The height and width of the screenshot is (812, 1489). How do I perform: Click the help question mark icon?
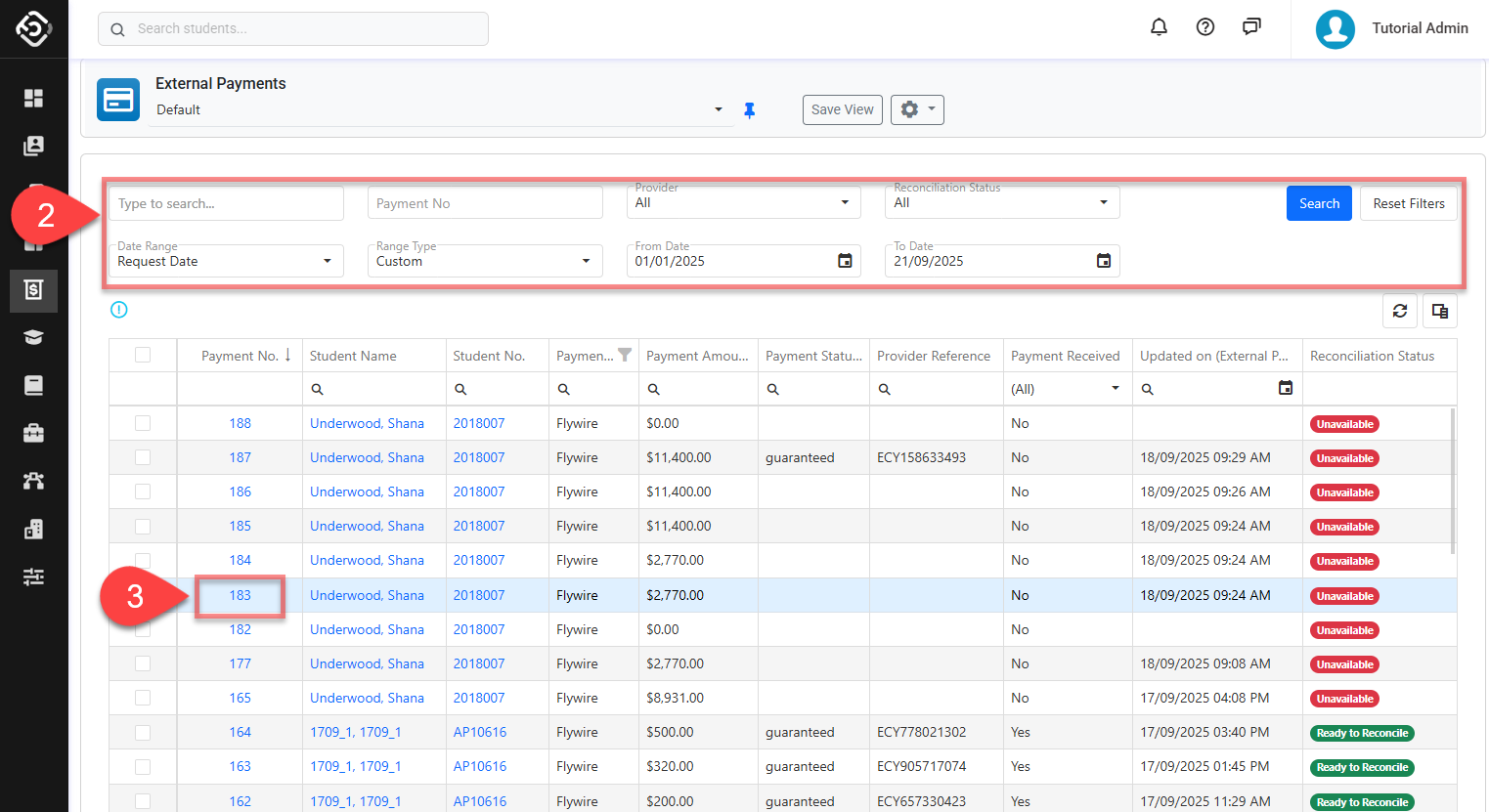pyautogui.click(x=1205, y=27)
